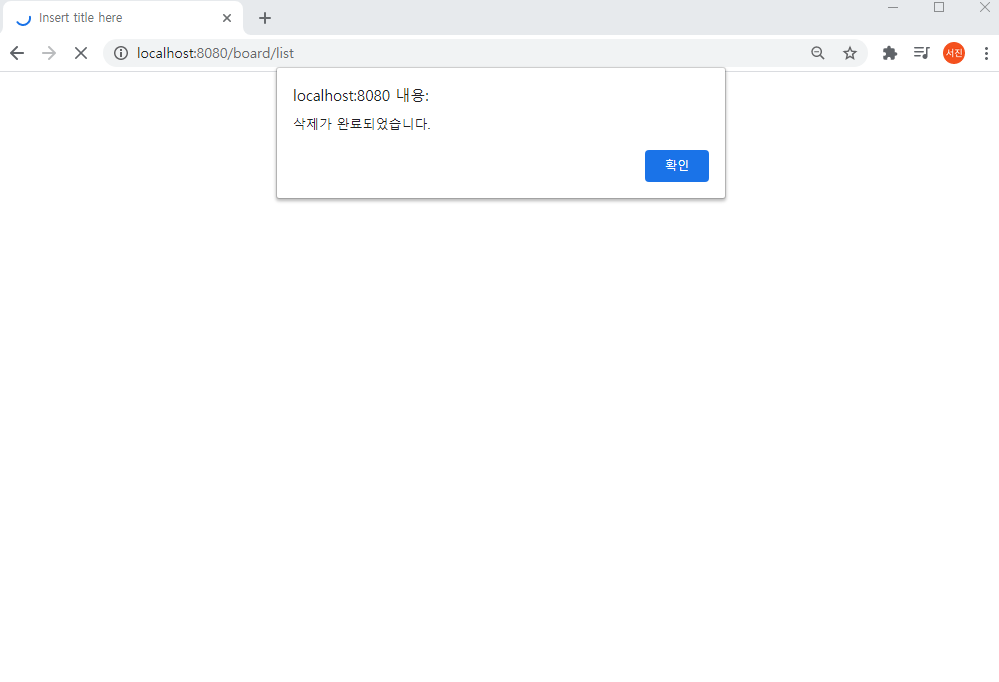
Task: Stop loading the page with the X button
Action: click(81, 53)
